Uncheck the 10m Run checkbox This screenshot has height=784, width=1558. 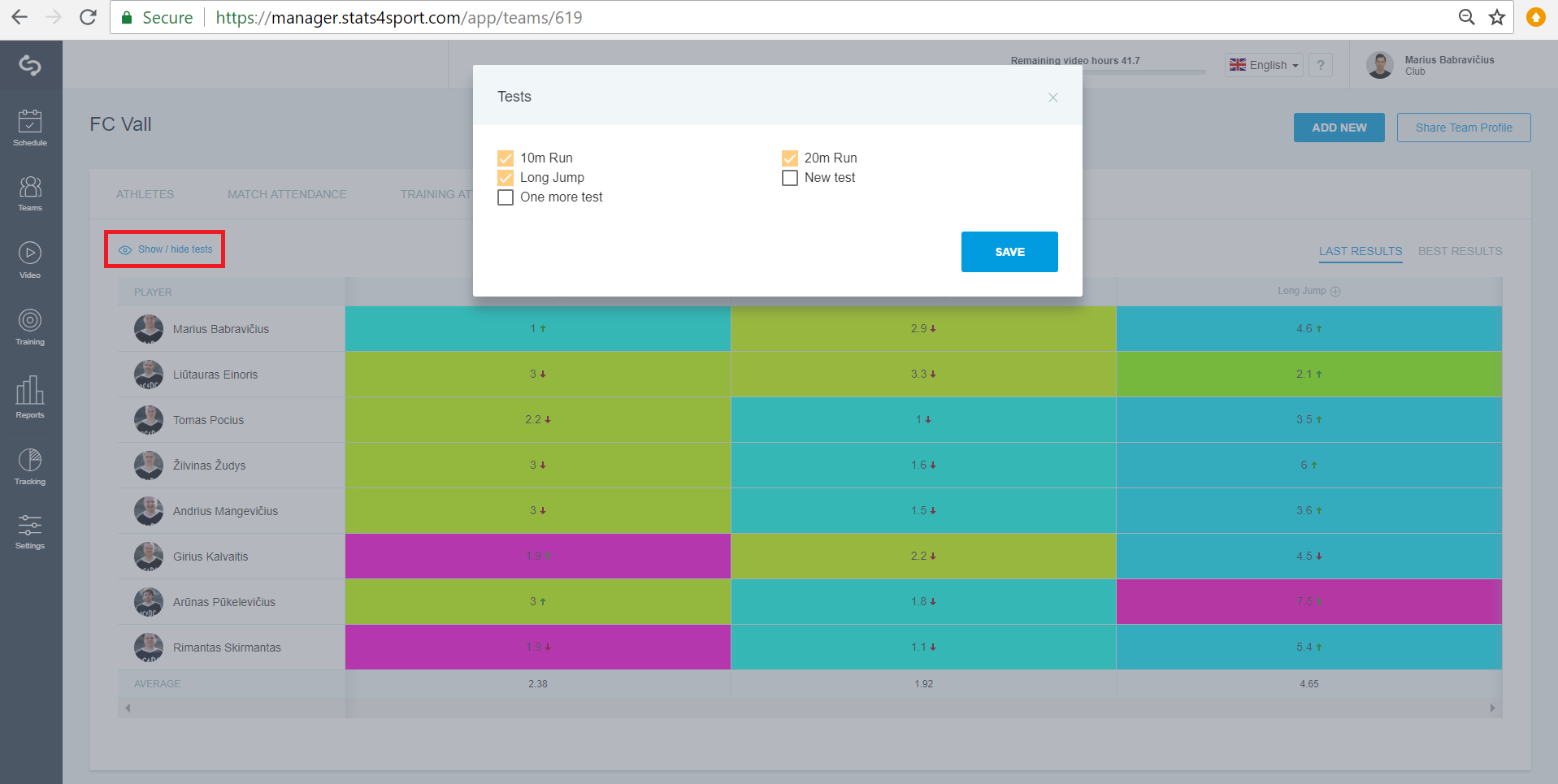pyautogui.click(x=506, y=158)
